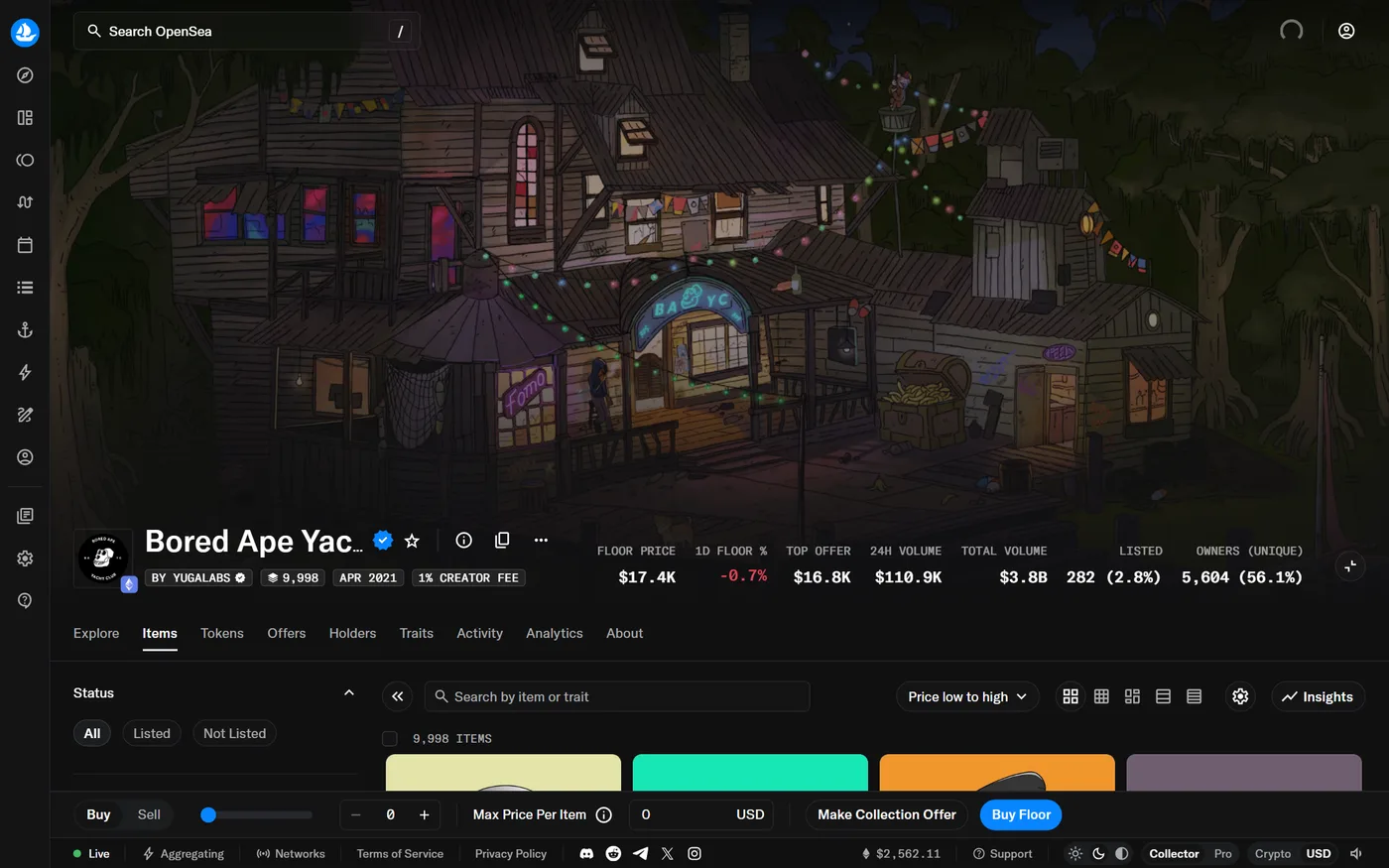Decrease item quantity with minus button
Image resolution: width=1389 pixels, height=868 pixels.
click(356, 814)
